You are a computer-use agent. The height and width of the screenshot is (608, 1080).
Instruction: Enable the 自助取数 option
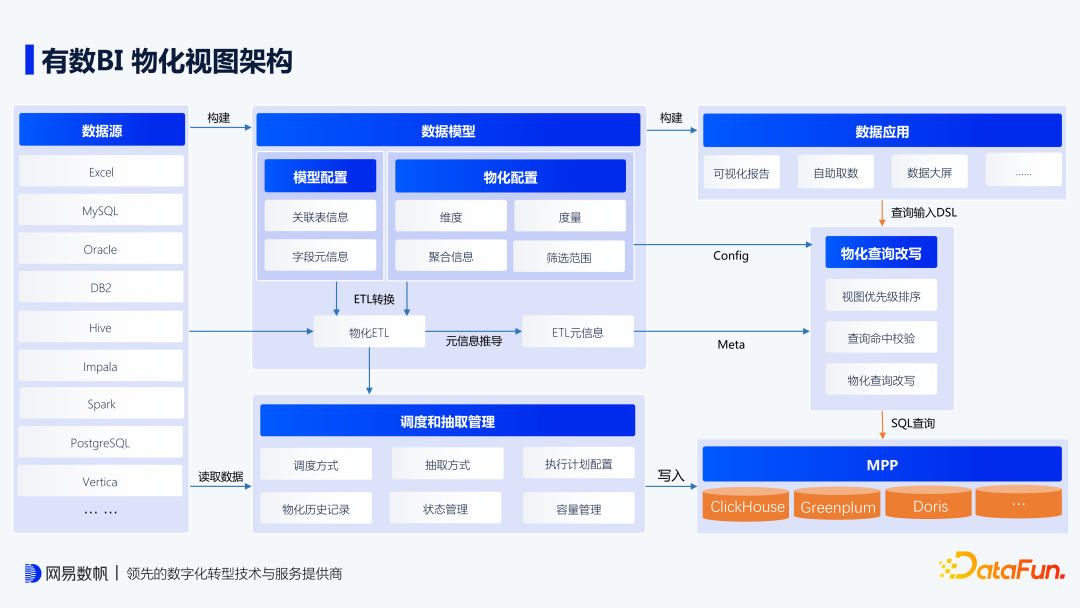tap(835, 171)
